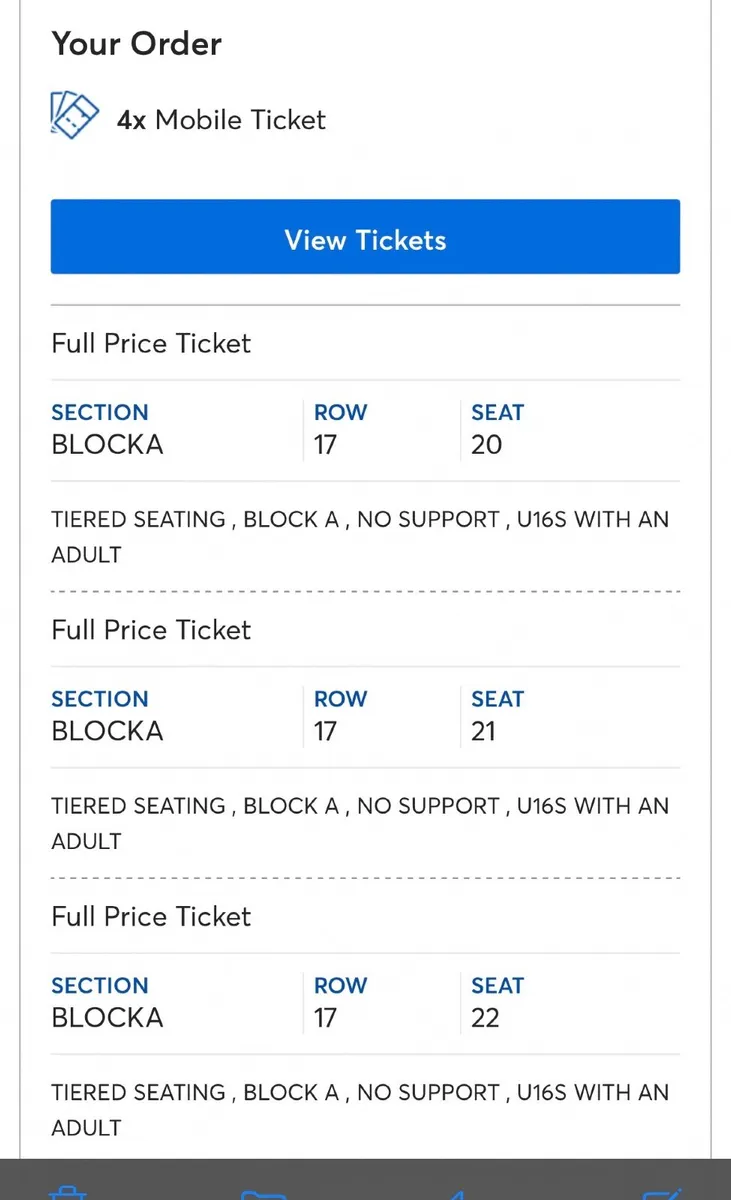Click tiered seating description under seat 21
Screen dimensions: 731x1200
coord(360,823)
